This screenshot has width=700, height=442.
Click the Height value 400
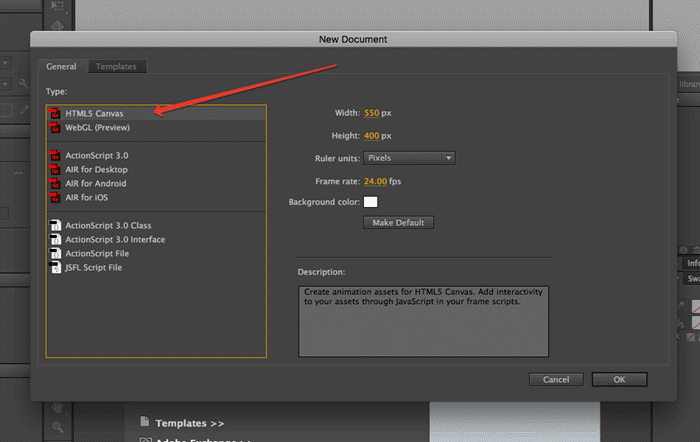point(371,136)
